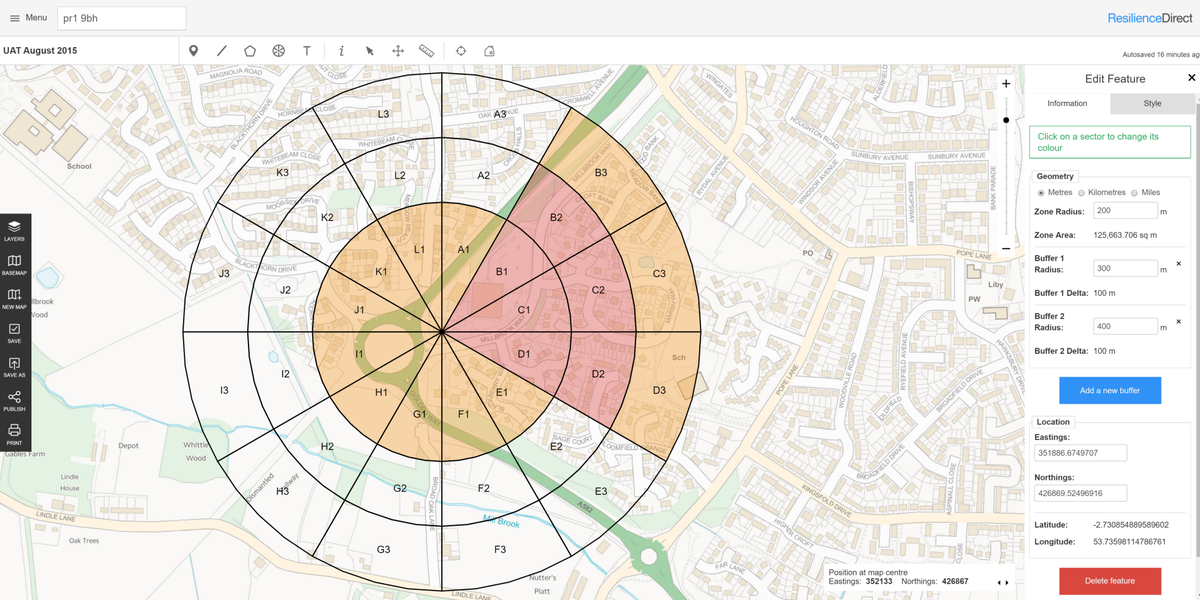Zoom in with the plus button

point(1006,84)
